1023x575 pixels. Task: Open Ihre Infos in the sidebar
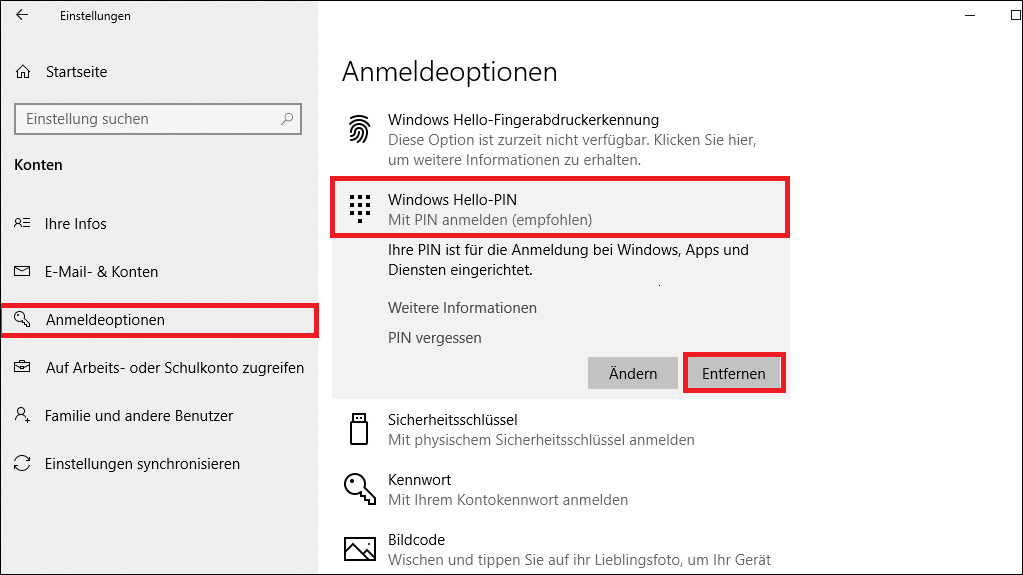pos(76,224)
